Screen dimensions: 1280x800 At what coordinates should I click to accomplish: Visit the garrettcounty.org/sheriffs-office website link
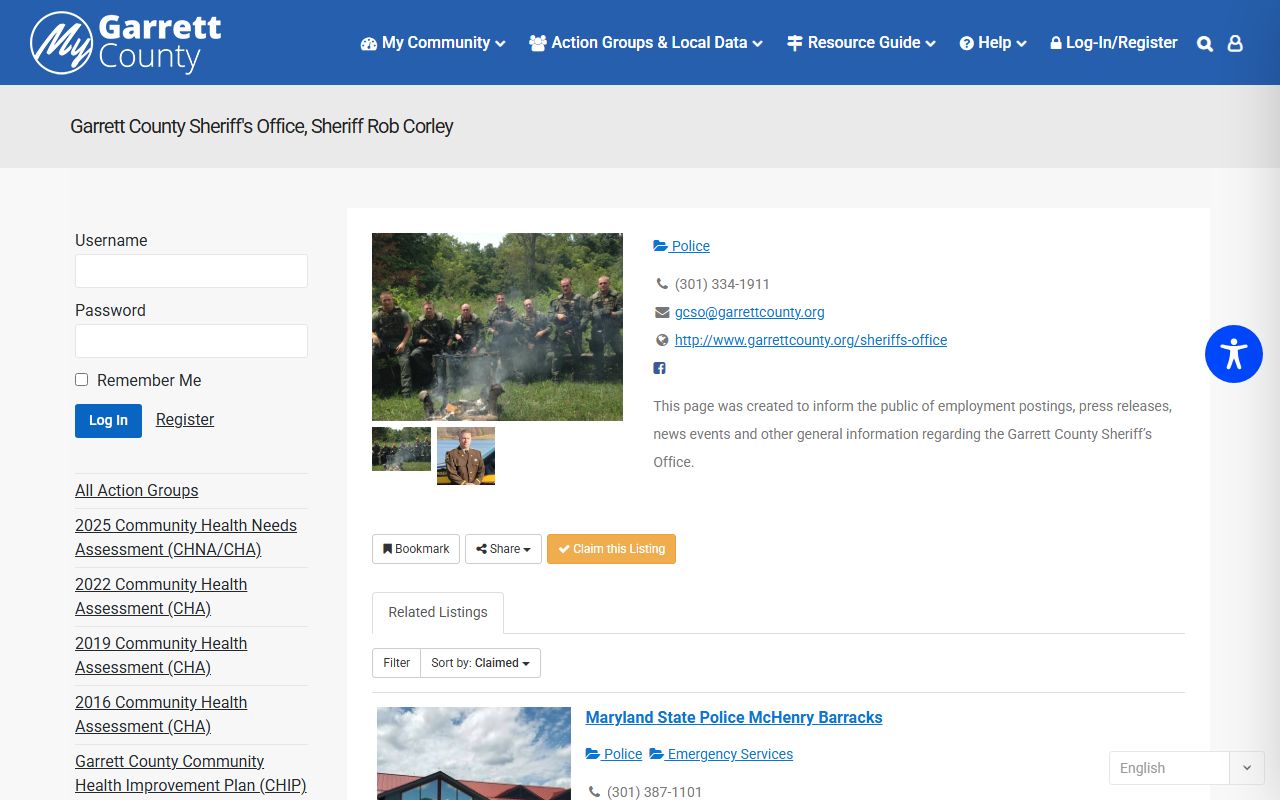[811, 340]
